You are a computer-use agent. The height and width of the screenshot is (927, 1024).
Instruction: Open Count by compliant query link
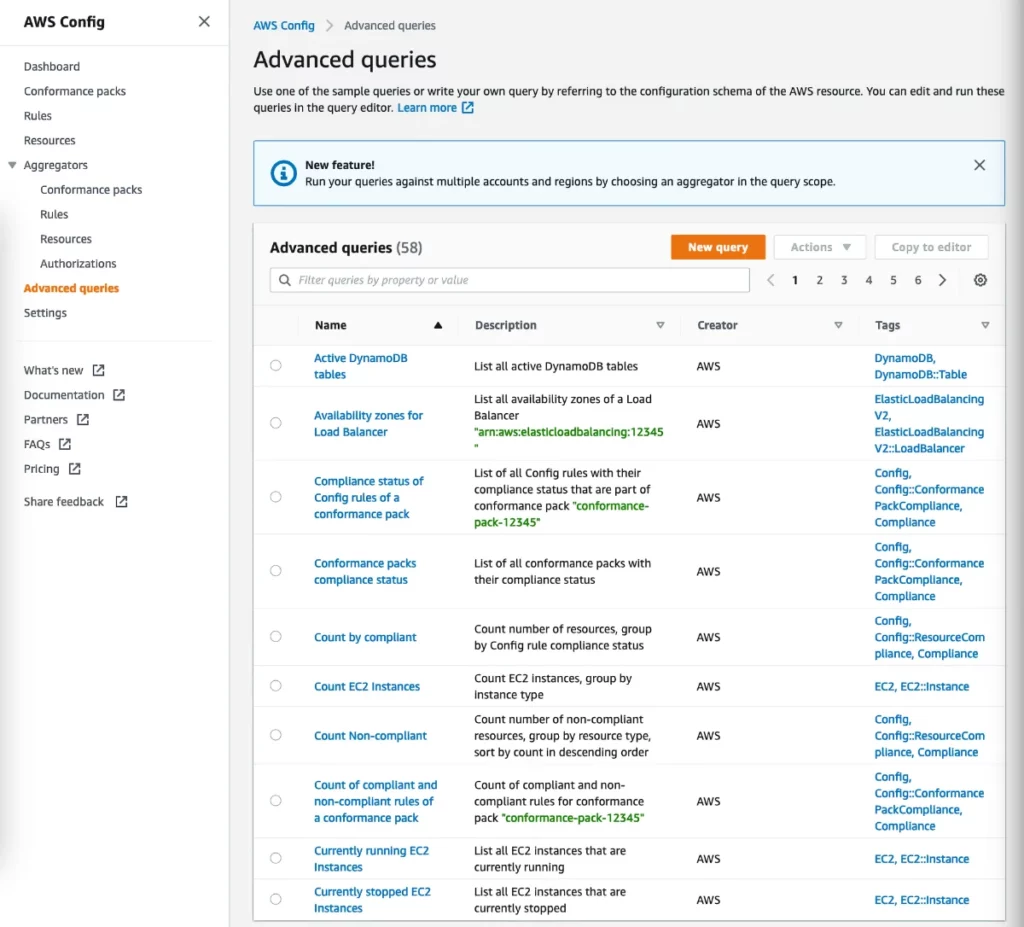pos(364,637)
